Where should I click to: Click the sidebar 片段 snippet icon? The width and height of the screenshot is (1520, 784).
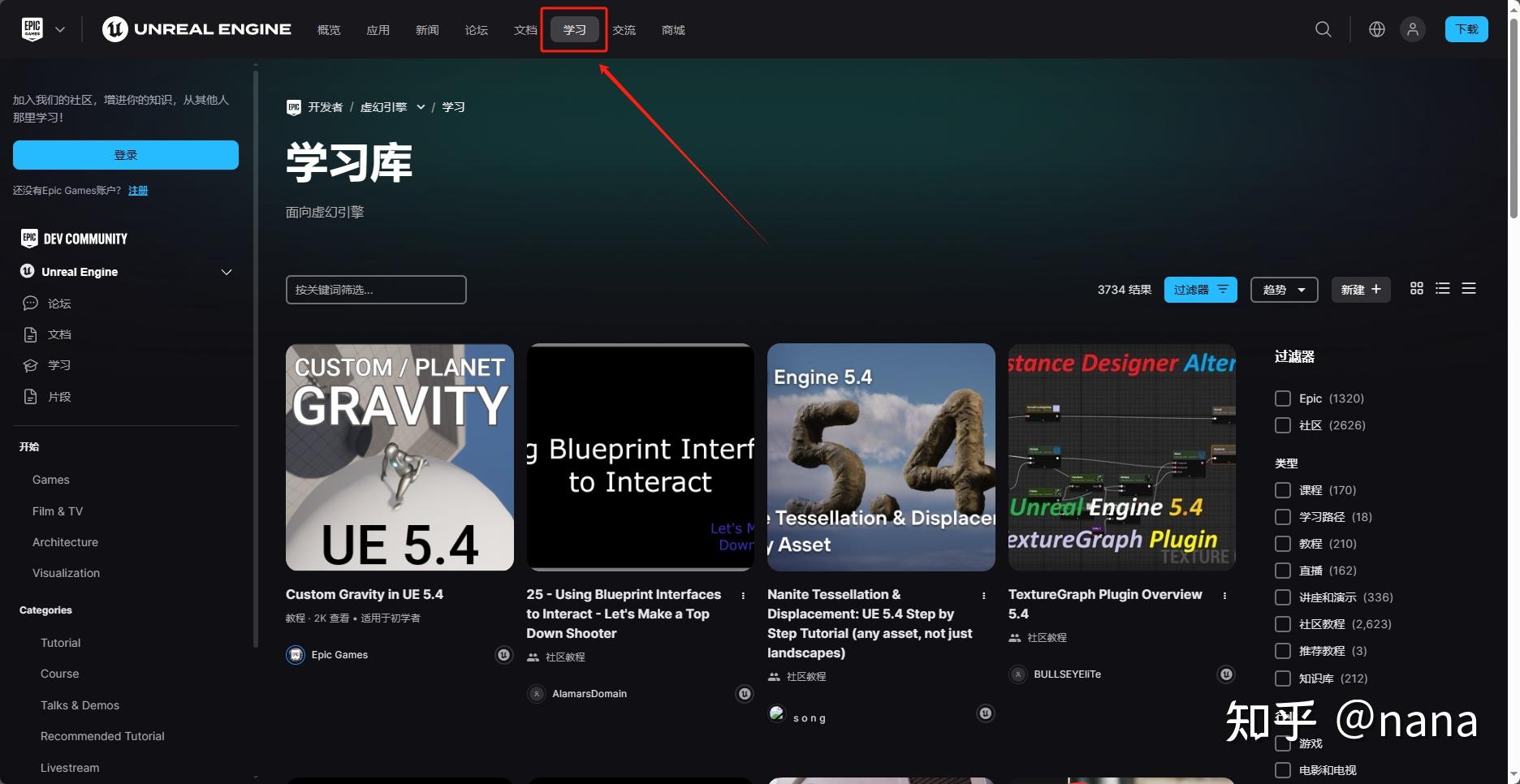click(x=30, y=397)
